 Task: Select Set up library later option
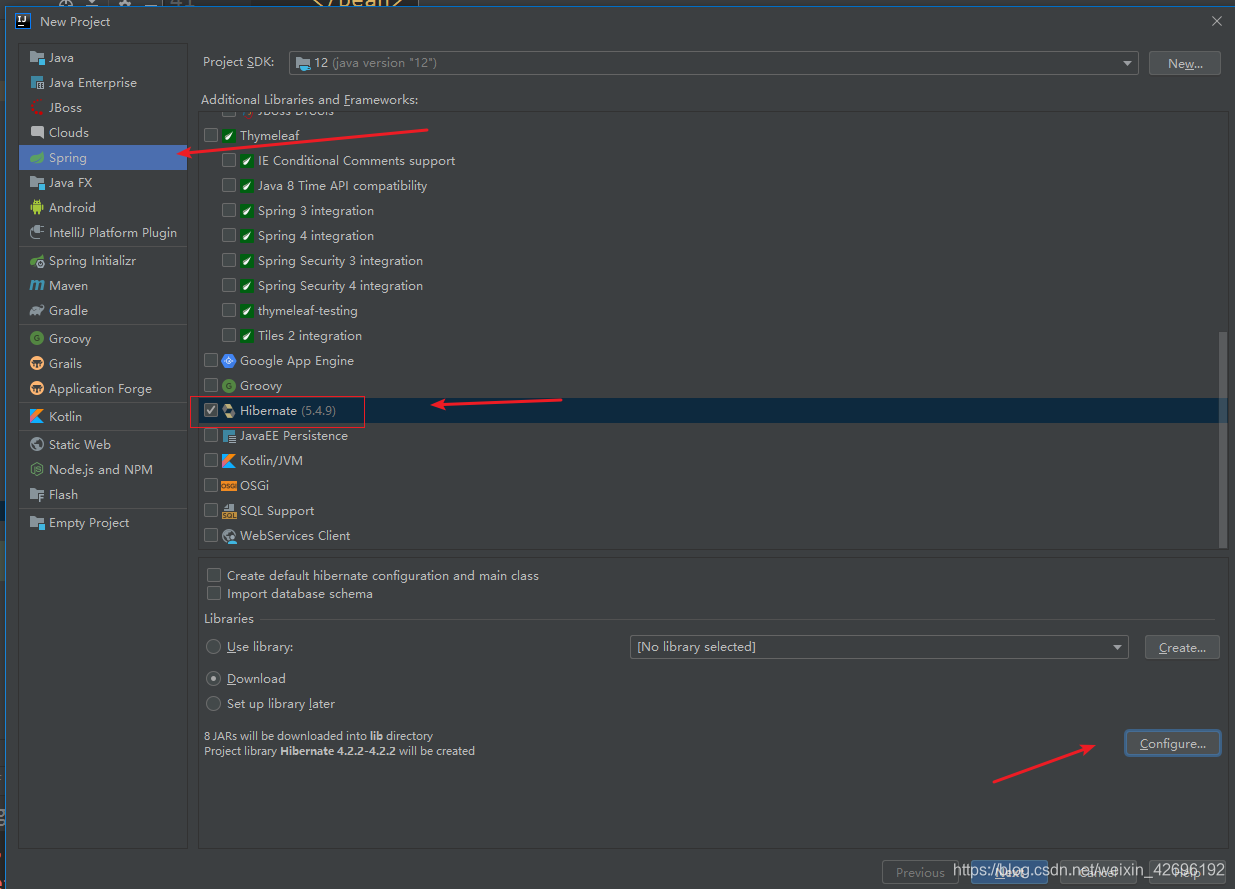(213, 703)
